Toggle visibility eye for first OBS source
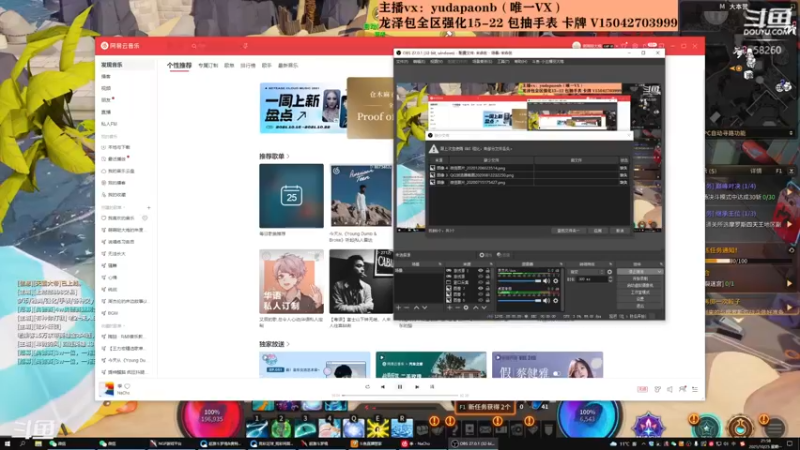 480,270
